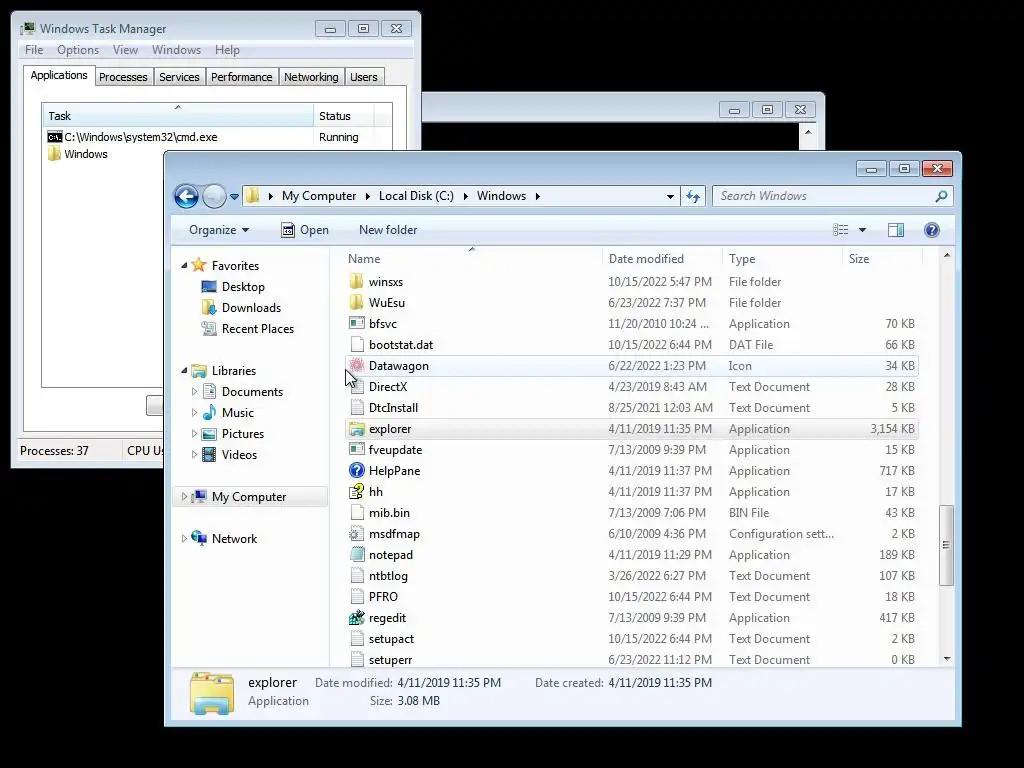Image resolution: width=1024 pixels, height=768 pixels.
Task: Click New folder button
Action: coord(388,230)
